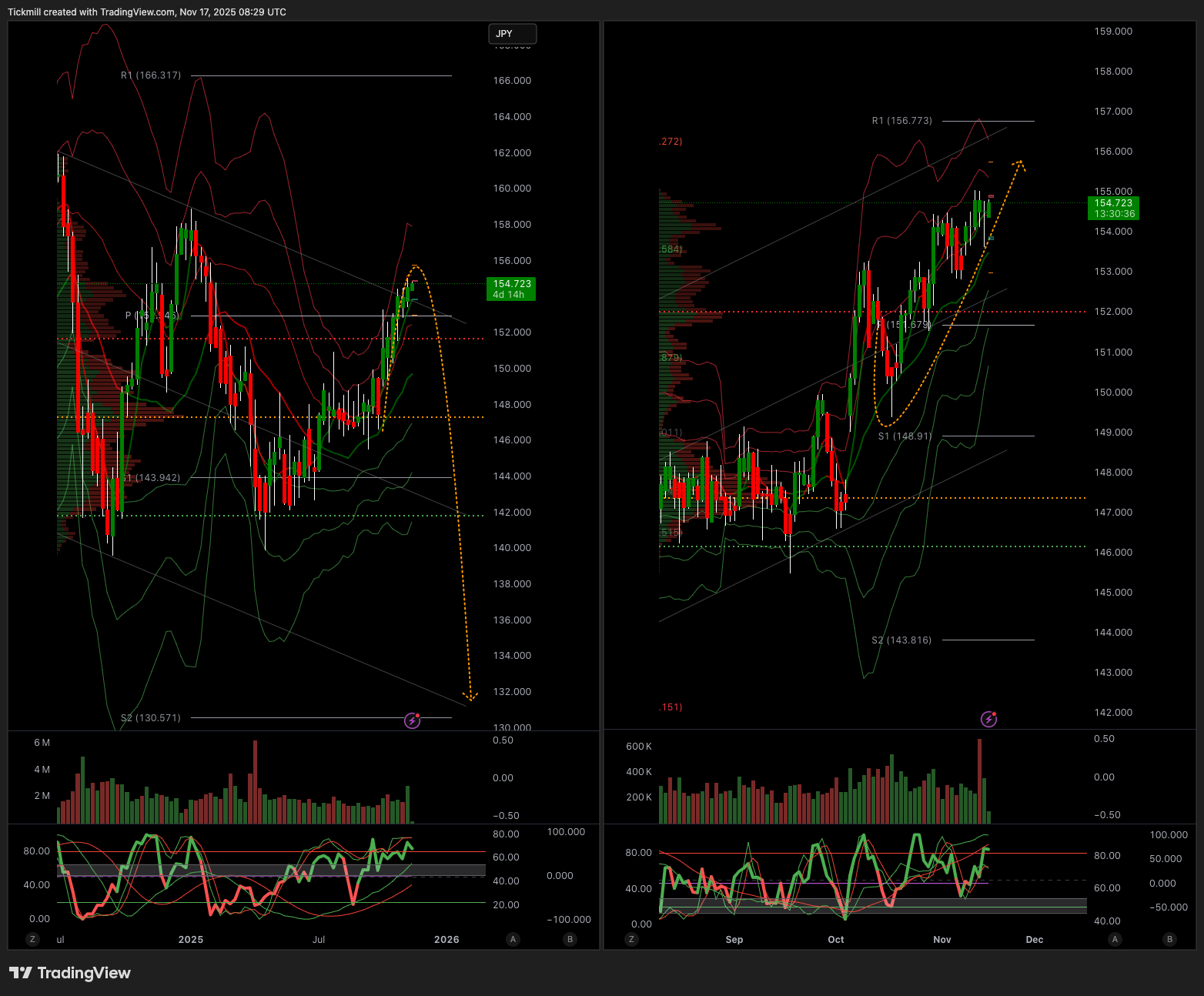Select the S2 (130.571) pivot label
Screen dimensions: 1204x996
[151, 718]
